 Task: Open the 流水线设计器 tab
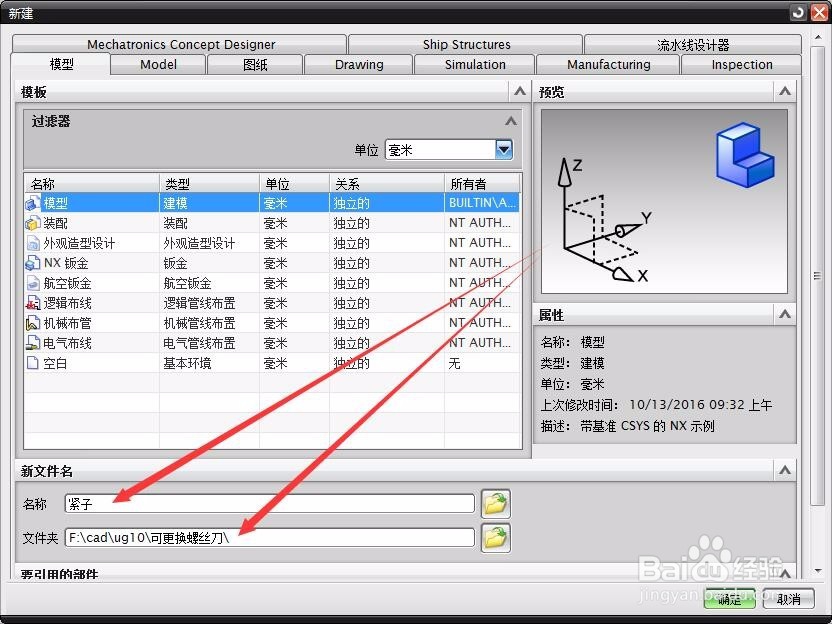pyautogui.click(x=693, y=45)
